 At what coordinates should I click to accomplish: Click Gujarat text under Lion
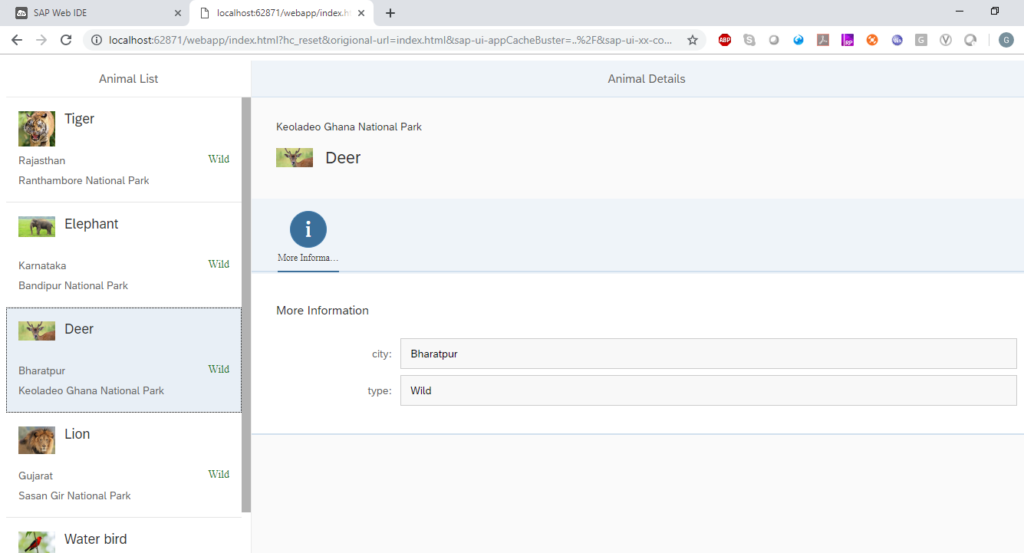point(35,476)
